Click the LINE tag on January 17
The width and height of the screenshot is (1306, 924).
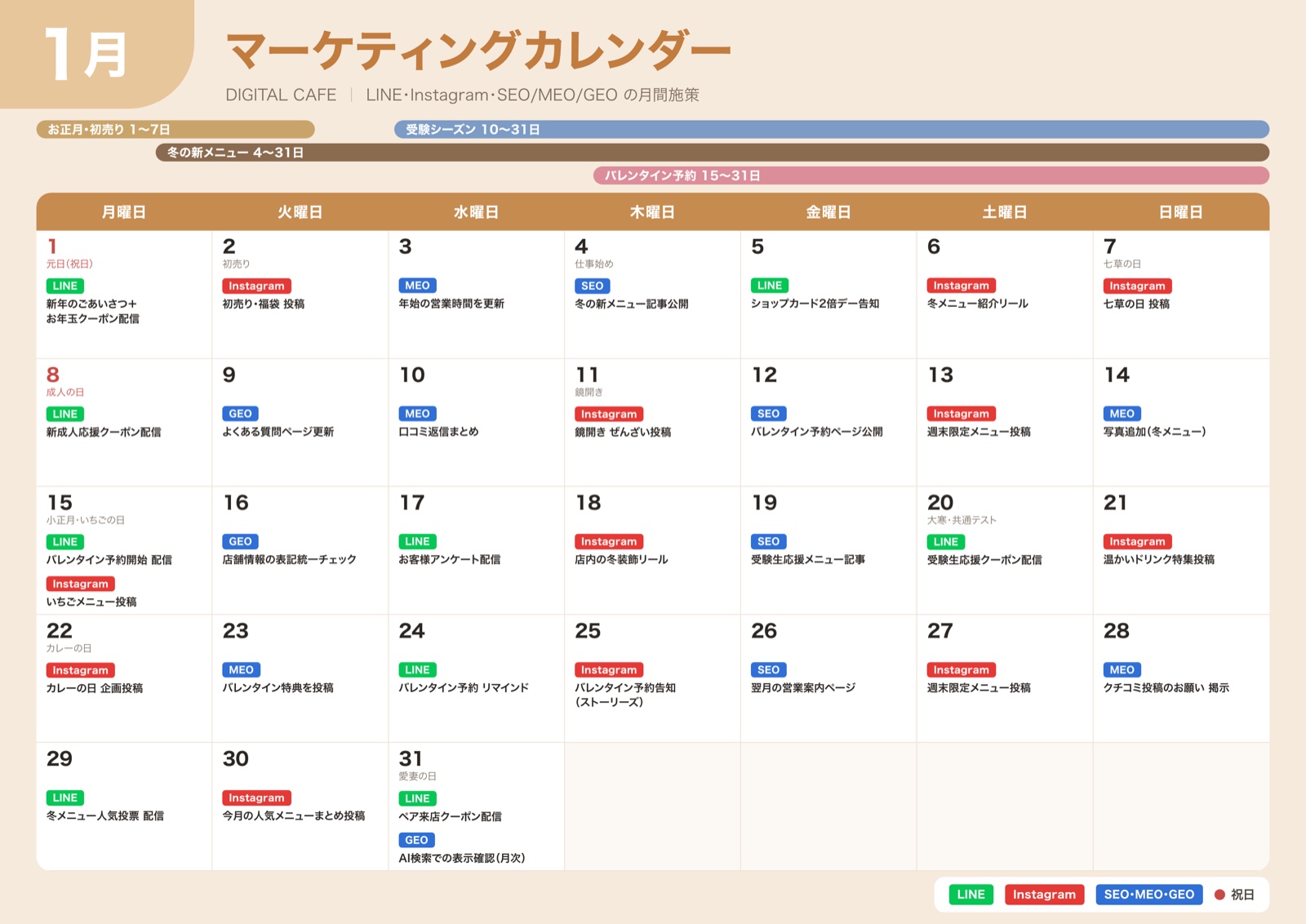(x=417, y=542)
